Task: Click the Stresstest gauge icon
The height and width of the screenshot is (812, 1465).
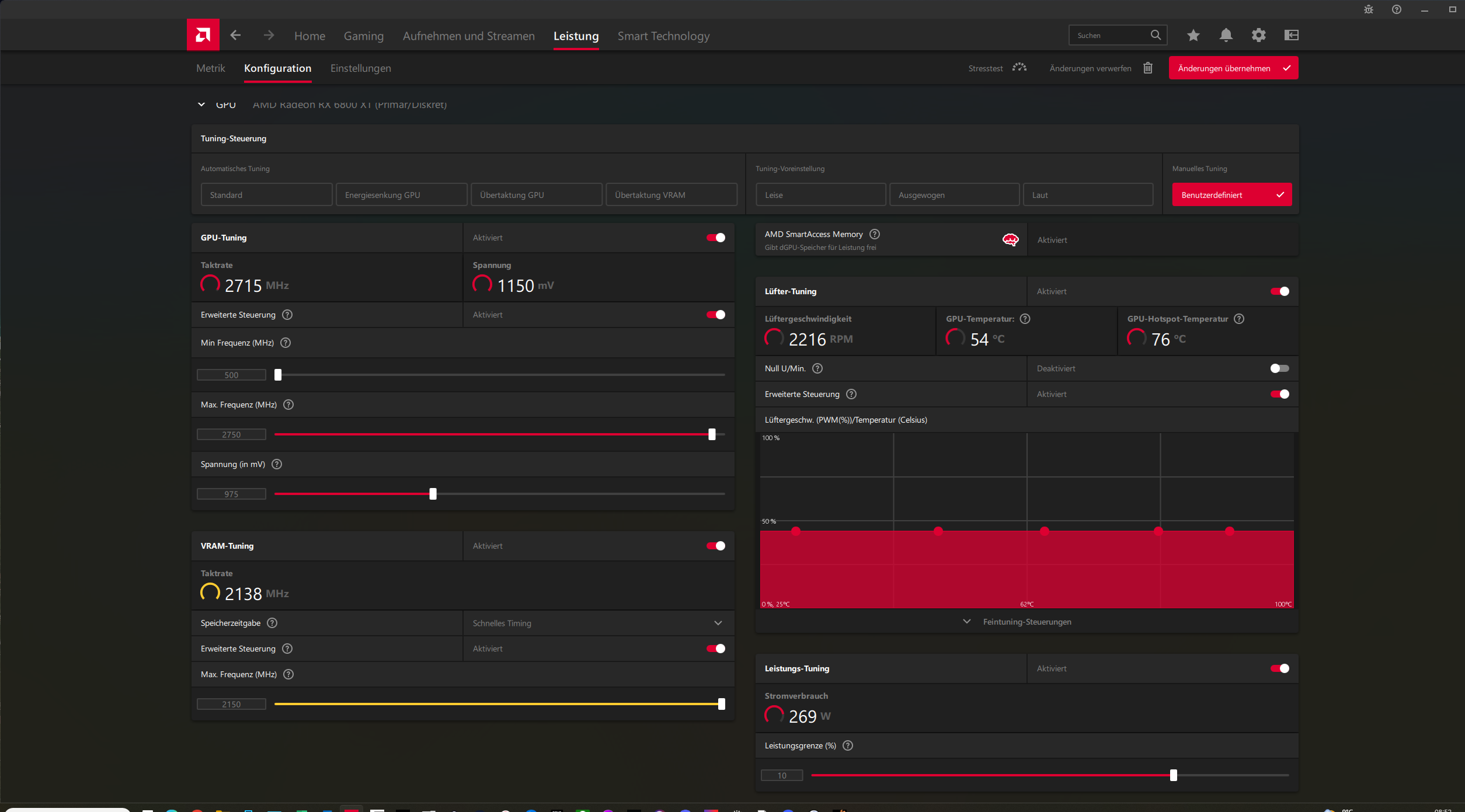Action: pyautogui.click(x=1019, y=68)
